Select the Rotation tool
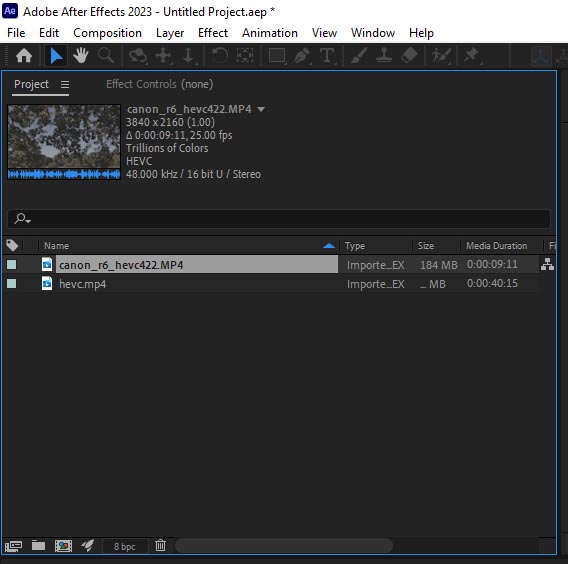This screenshot has width=568, height=564. tap(220, 55)
